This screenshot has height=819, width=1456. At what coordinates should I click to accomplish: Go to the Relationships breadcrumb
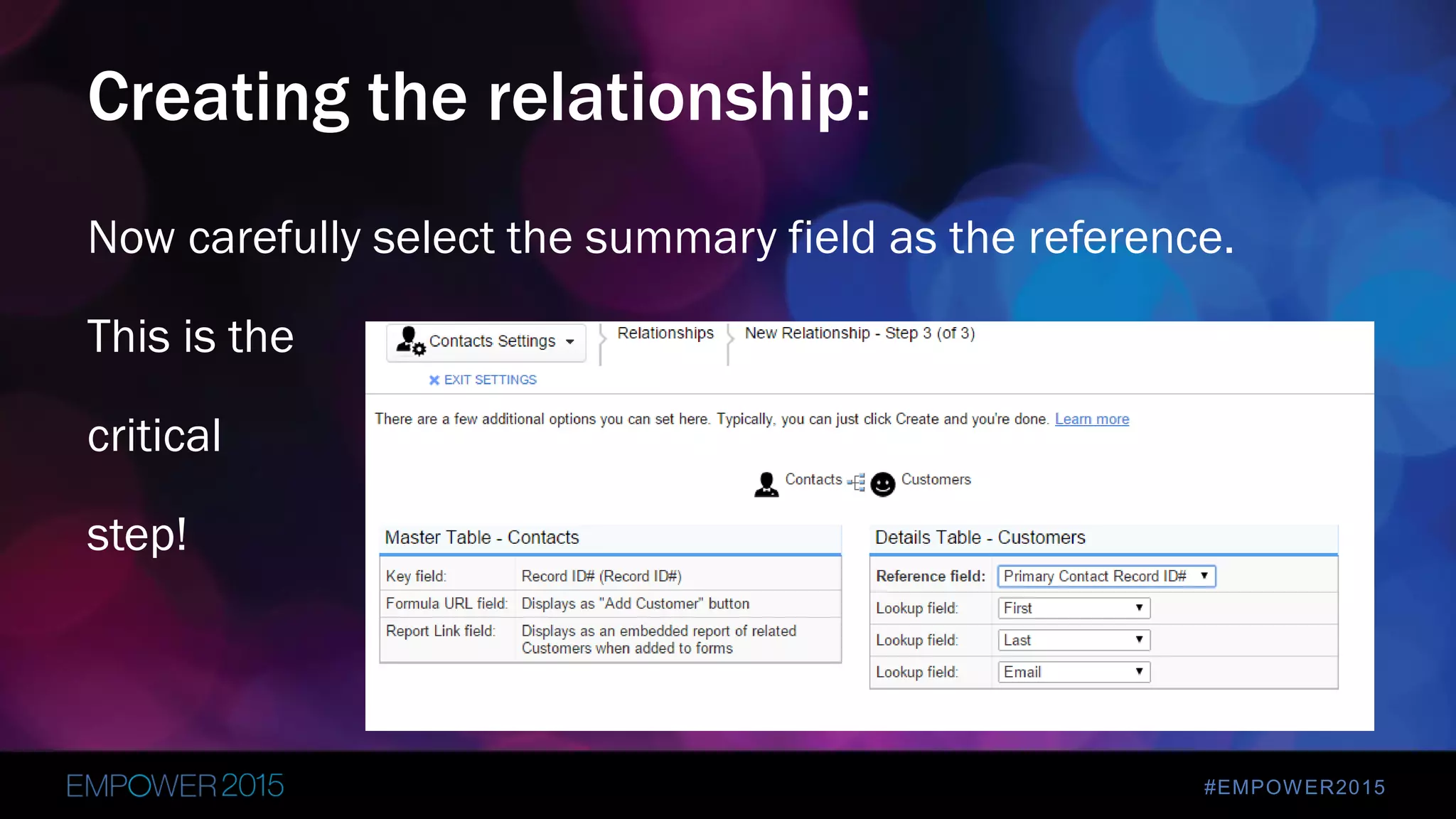pyautogui.click(x=665, y=333)
